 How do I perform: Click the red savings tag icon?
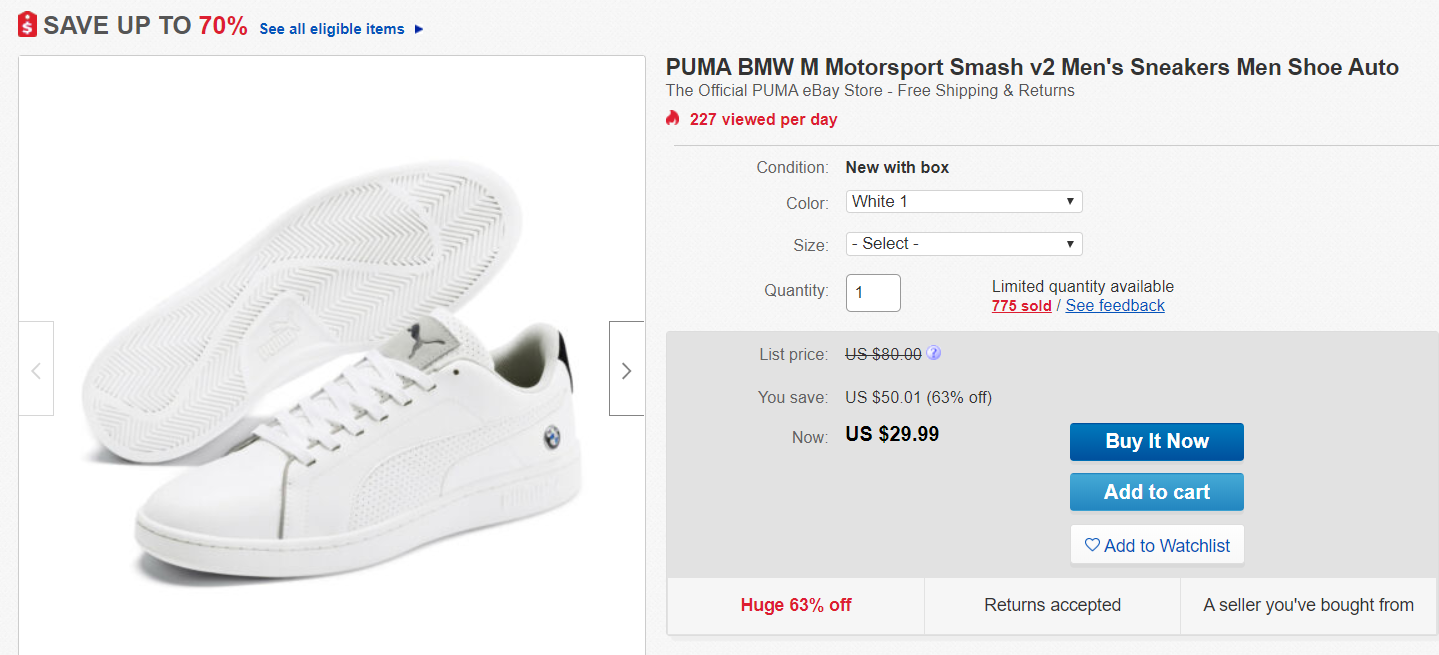tap(28, 25)
